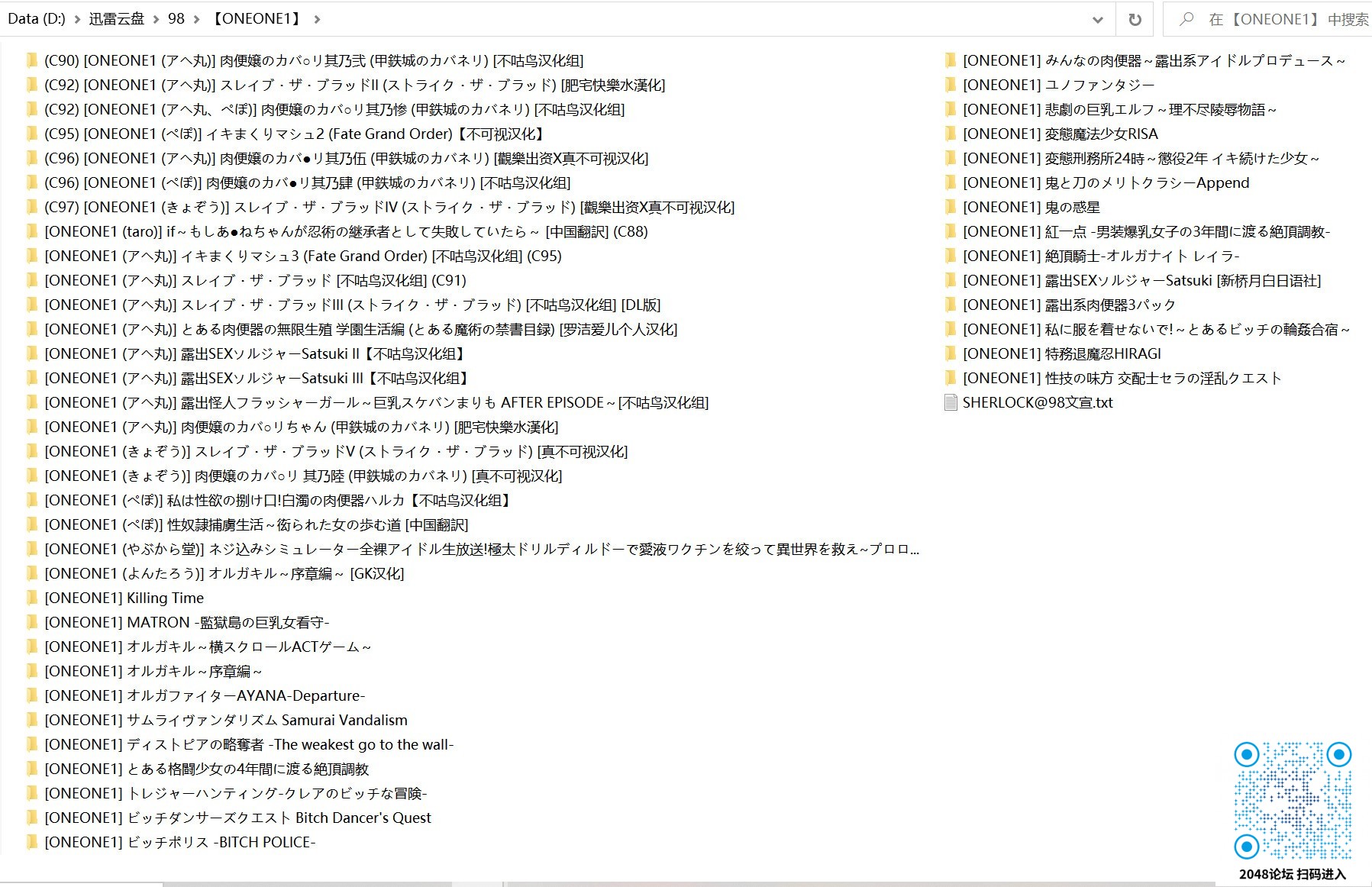Navigate to 迅雷云盘 in the address path
Image resolution: width=1372 pixels, height=887 pixels.
tap(117, 19)
